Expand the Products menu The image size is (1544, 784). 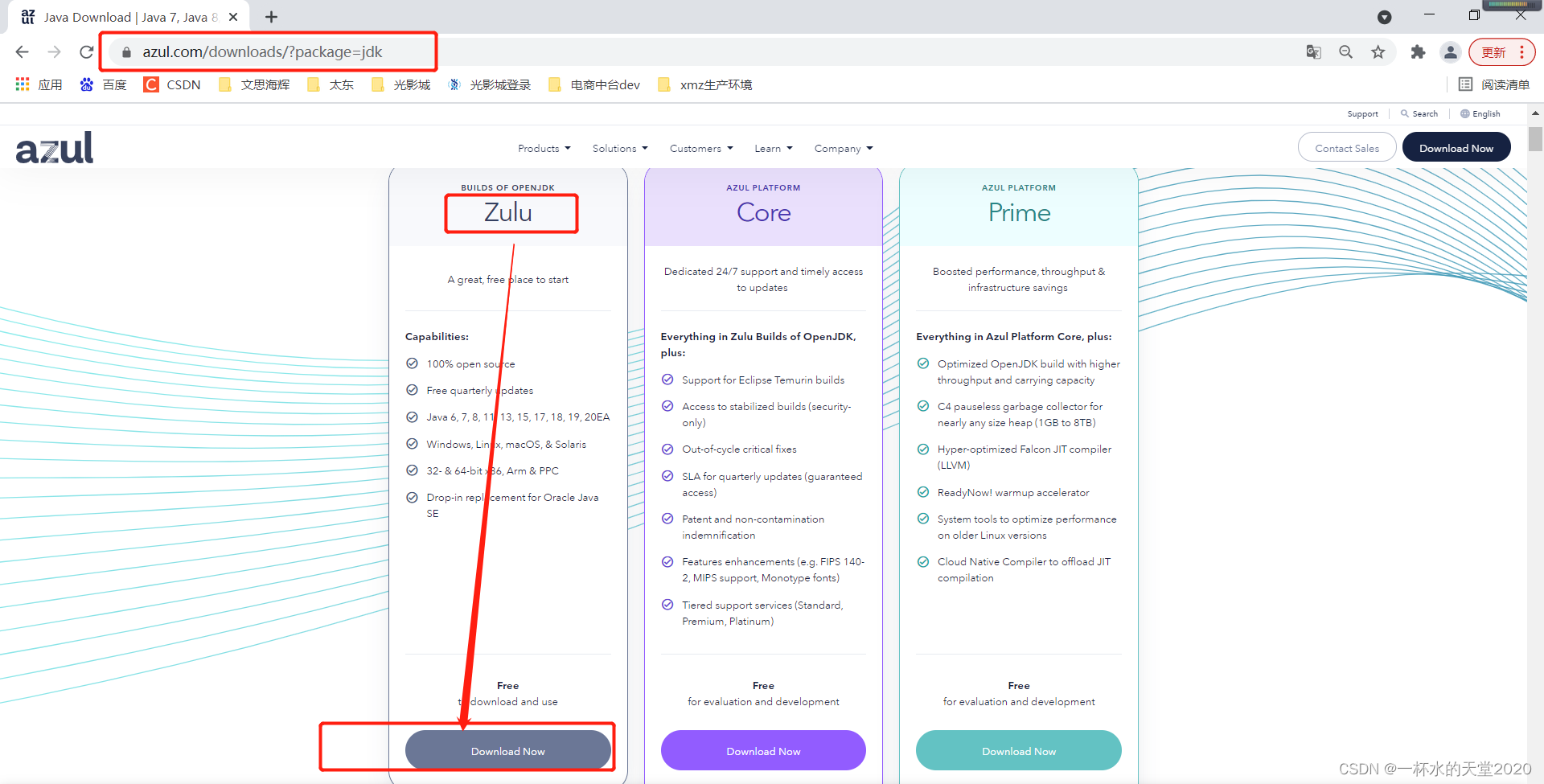544,149
